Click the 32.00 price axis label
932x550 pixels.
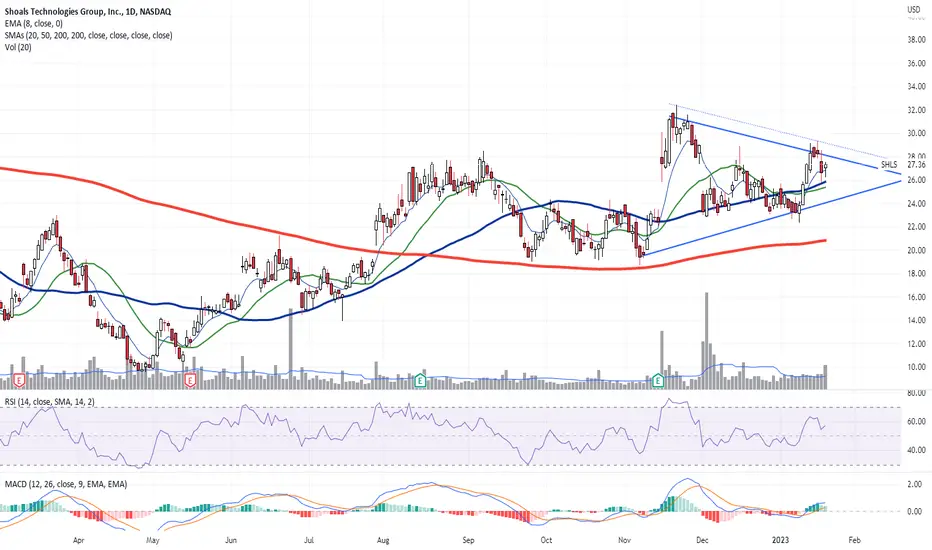(916, 110)
